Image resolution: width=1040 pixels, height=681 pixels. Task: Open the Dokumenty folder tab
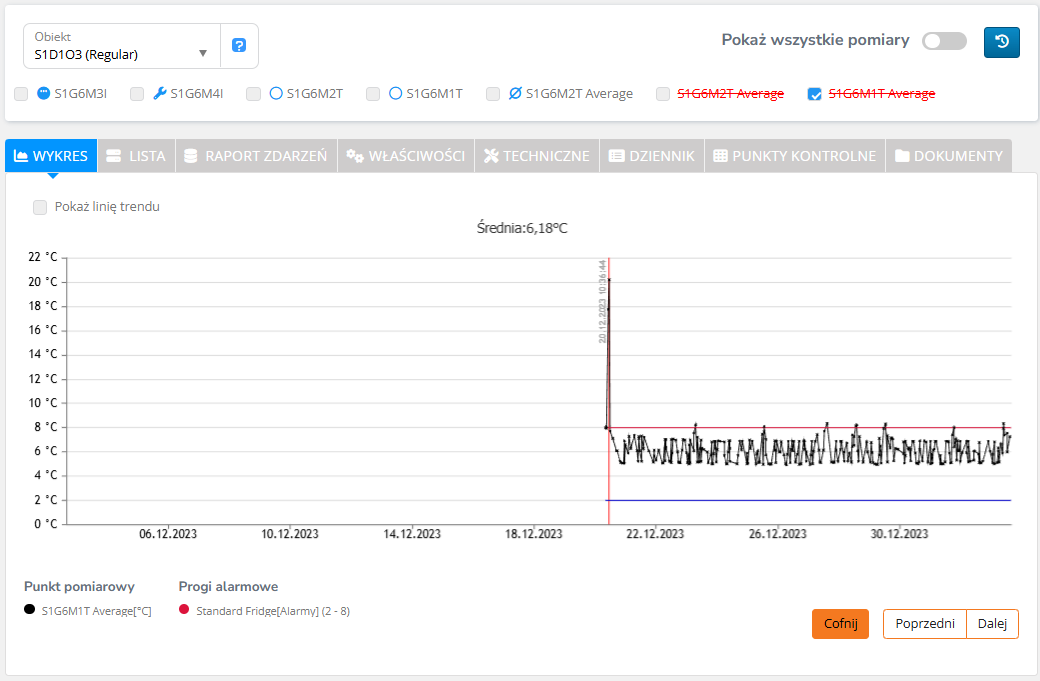(x=948, y=156)
